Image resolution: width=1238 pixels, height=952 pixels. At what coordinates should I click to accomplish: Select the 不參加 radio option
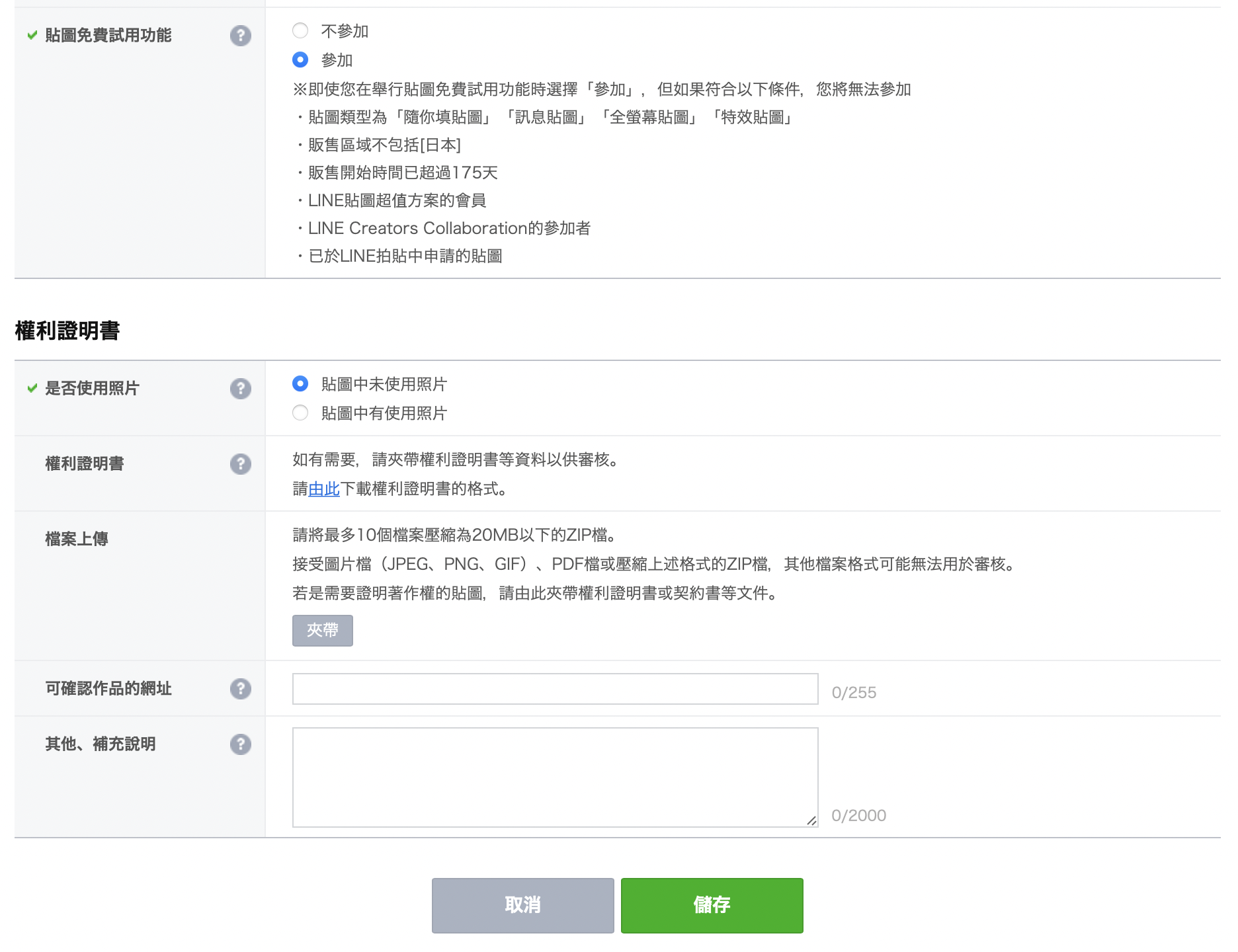300,30
